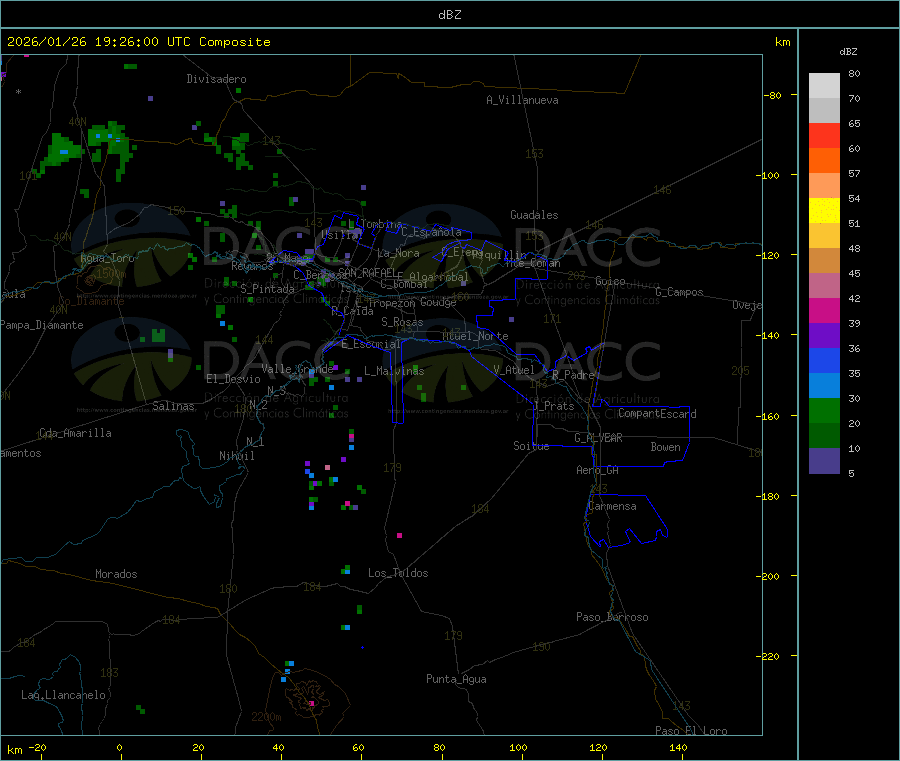The image size is (900, 761).
Task: Click the green 20-30 dBZ legend swatch
Action: pos(824,410)
